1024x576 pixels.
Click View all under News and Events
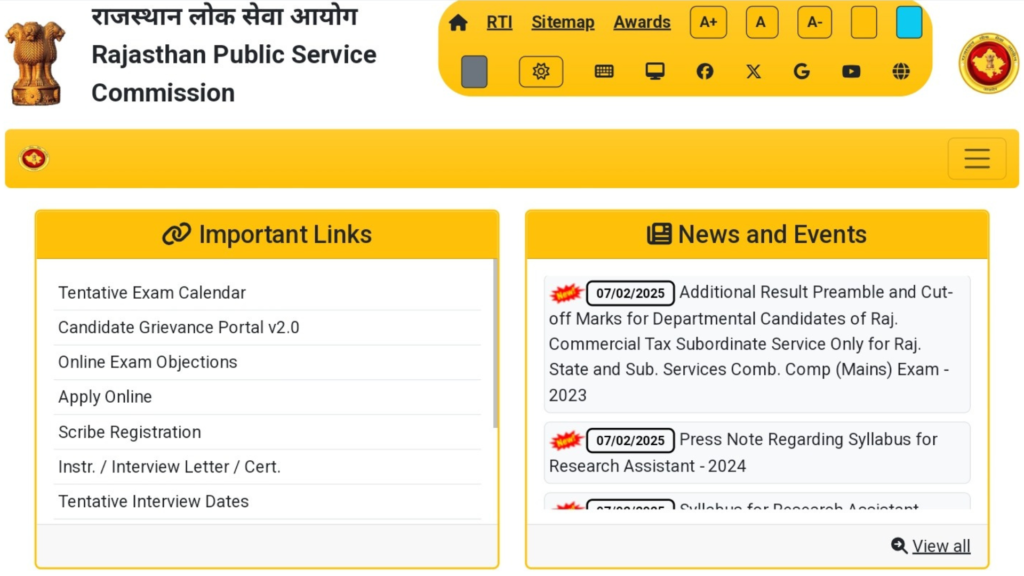(939, 545)
